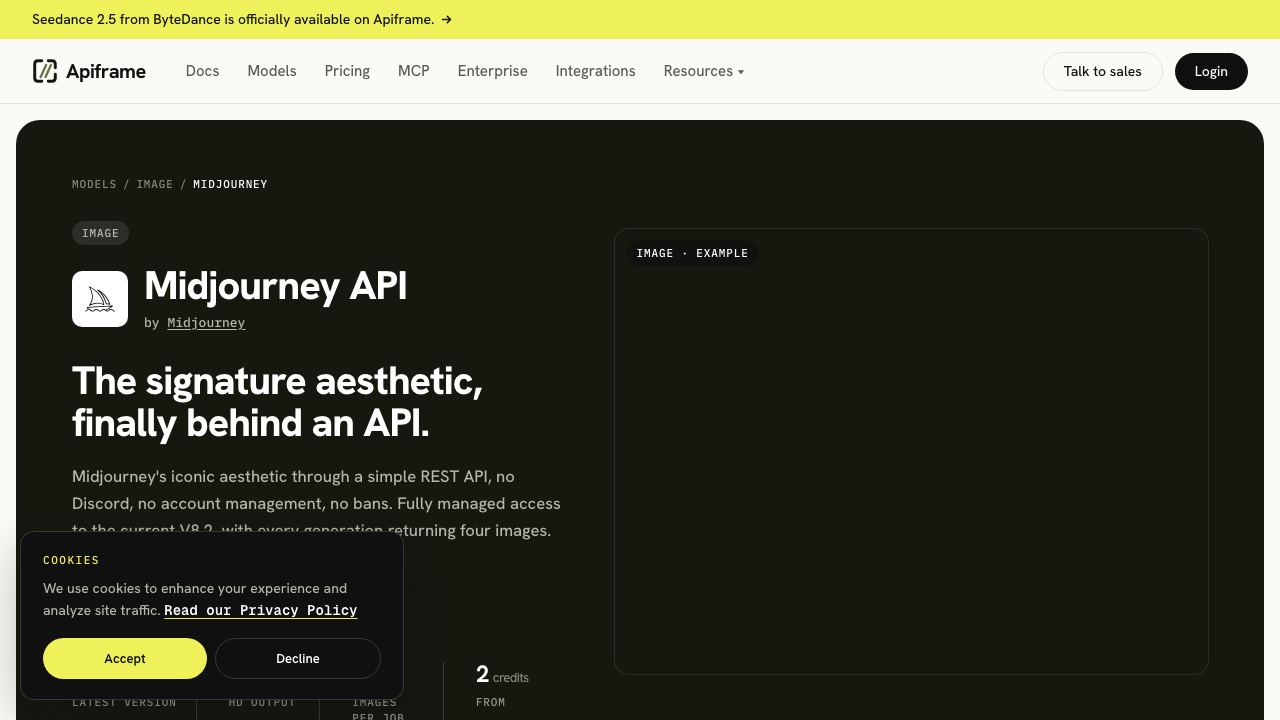Open the Midjourney author link
This screenshot has height=720, width=1280.
[206, 322]
